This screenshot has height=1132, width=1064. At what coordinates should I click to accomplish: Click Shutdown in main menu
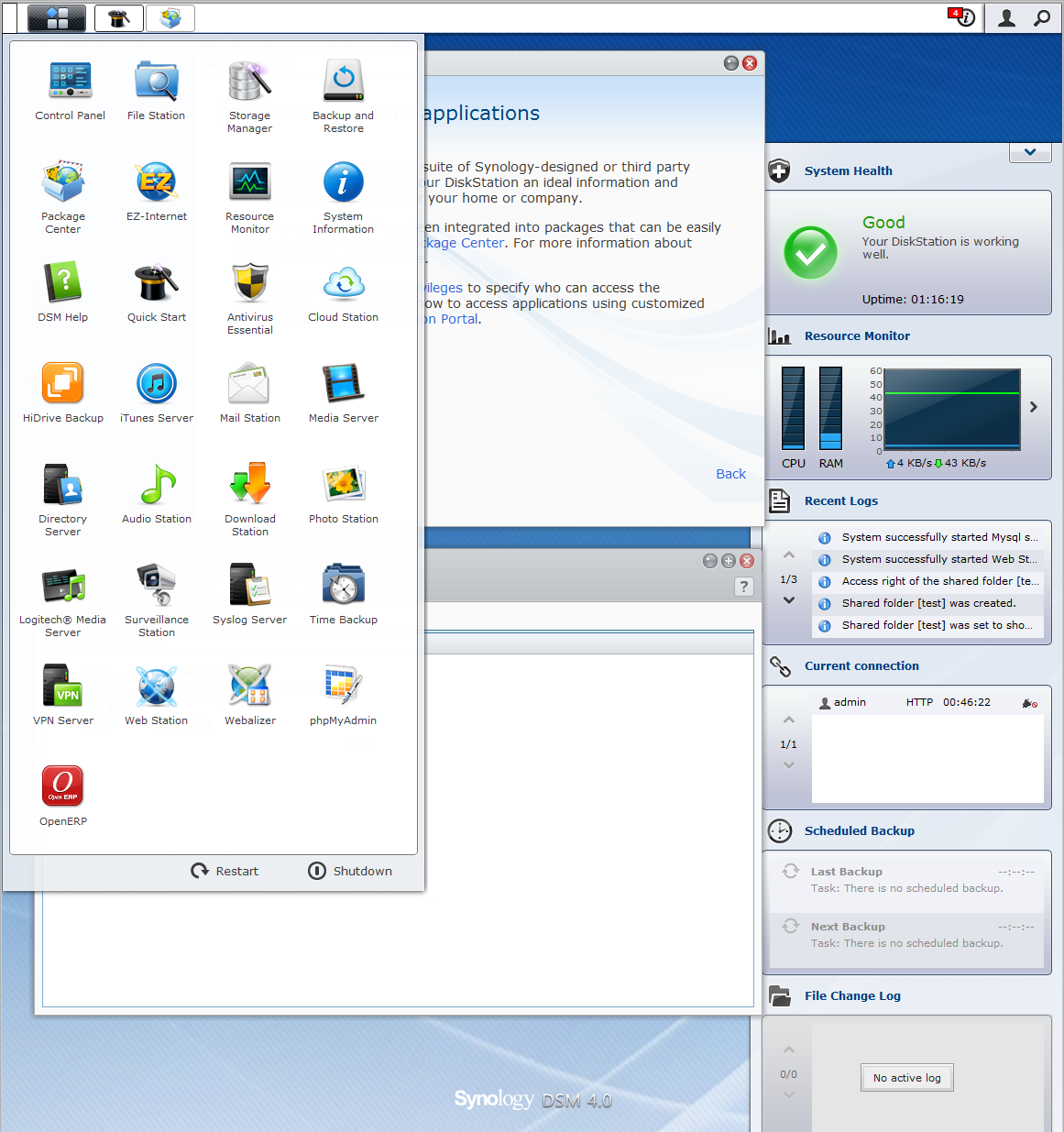click(350, 871)
